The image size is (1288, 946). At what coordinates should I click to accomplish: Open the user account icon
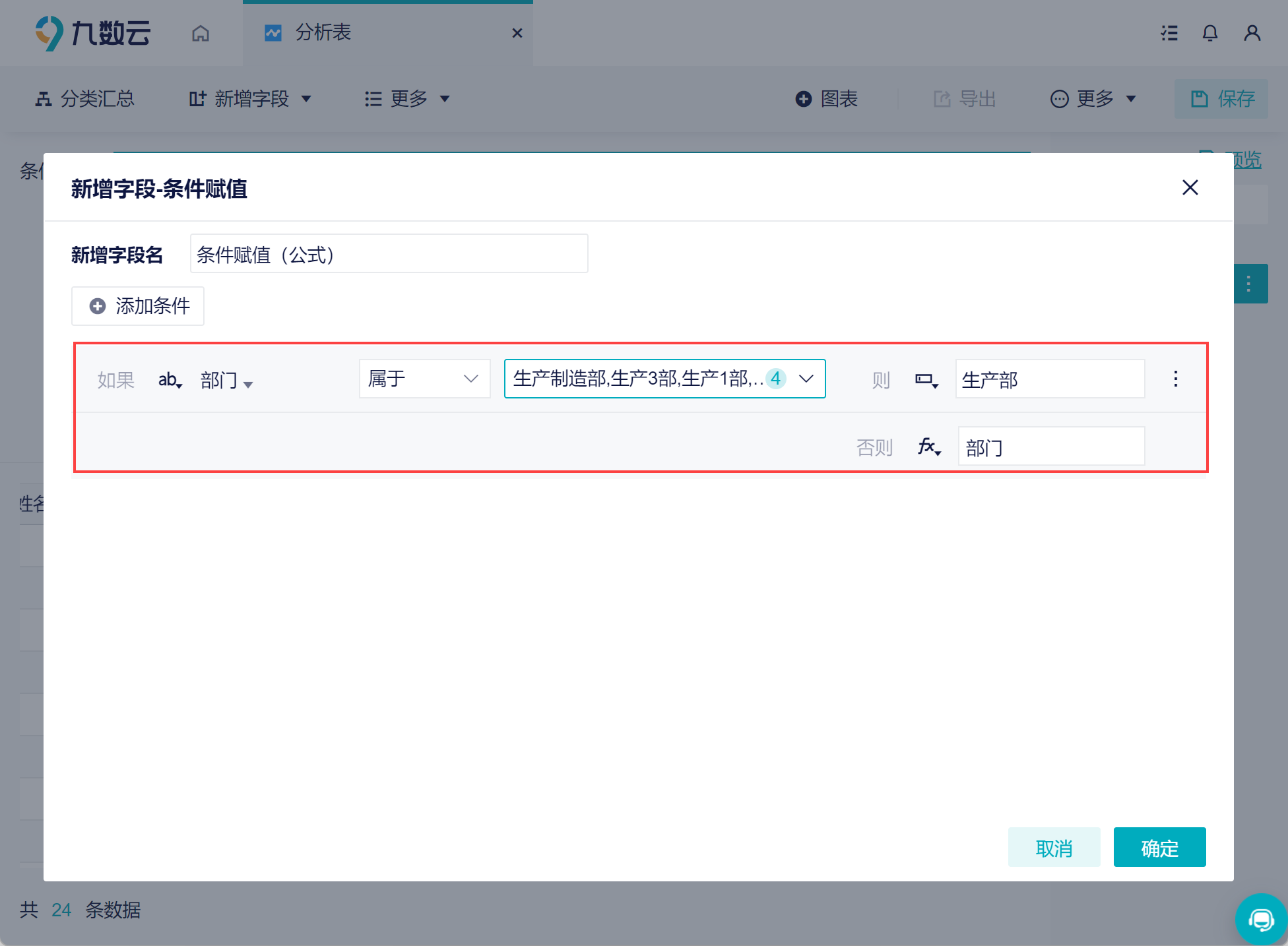[x=1252, y=33]
